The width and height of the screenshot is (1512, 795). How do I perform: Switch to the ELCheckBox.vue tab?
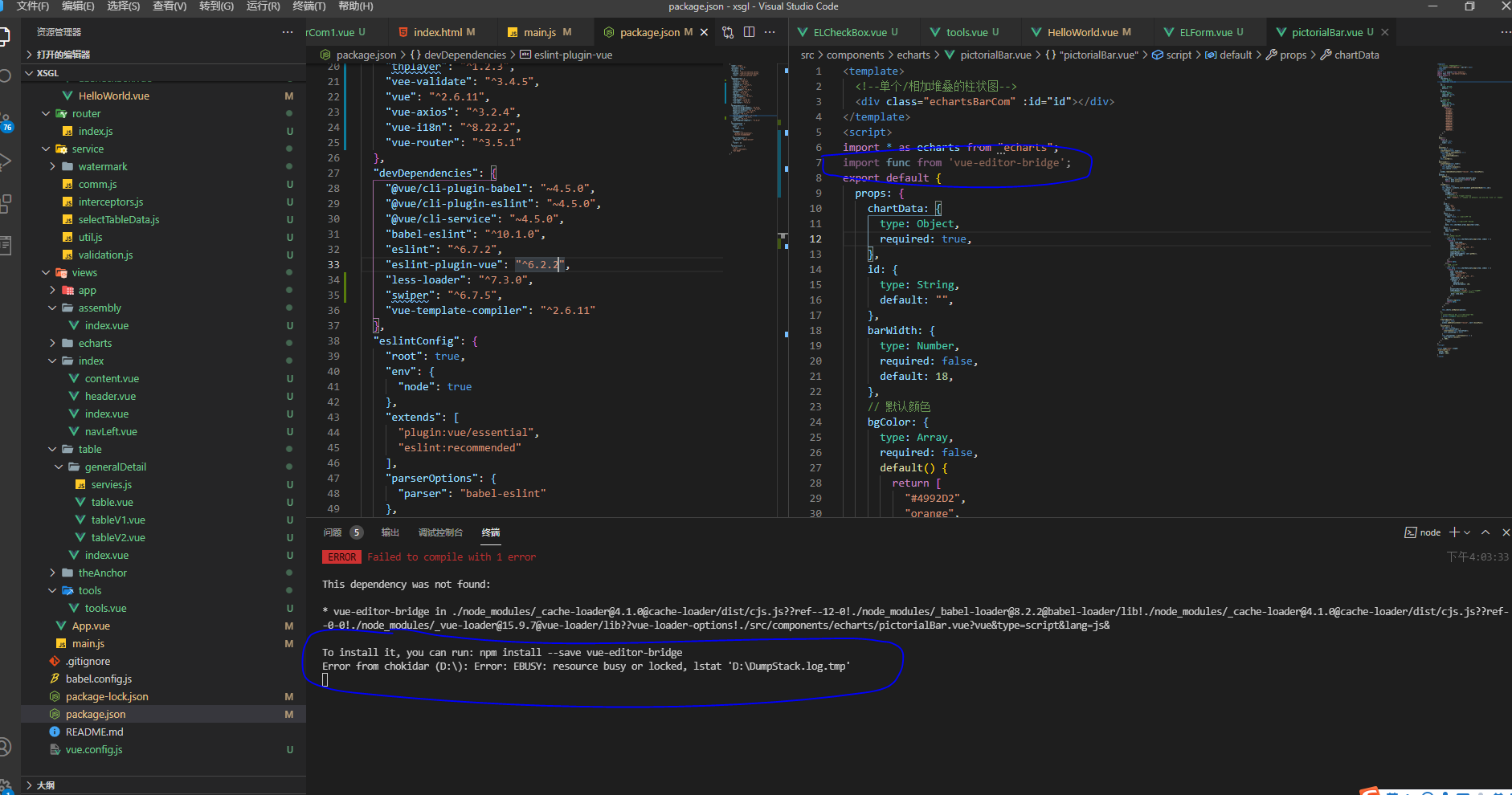[x=850, y=32]
